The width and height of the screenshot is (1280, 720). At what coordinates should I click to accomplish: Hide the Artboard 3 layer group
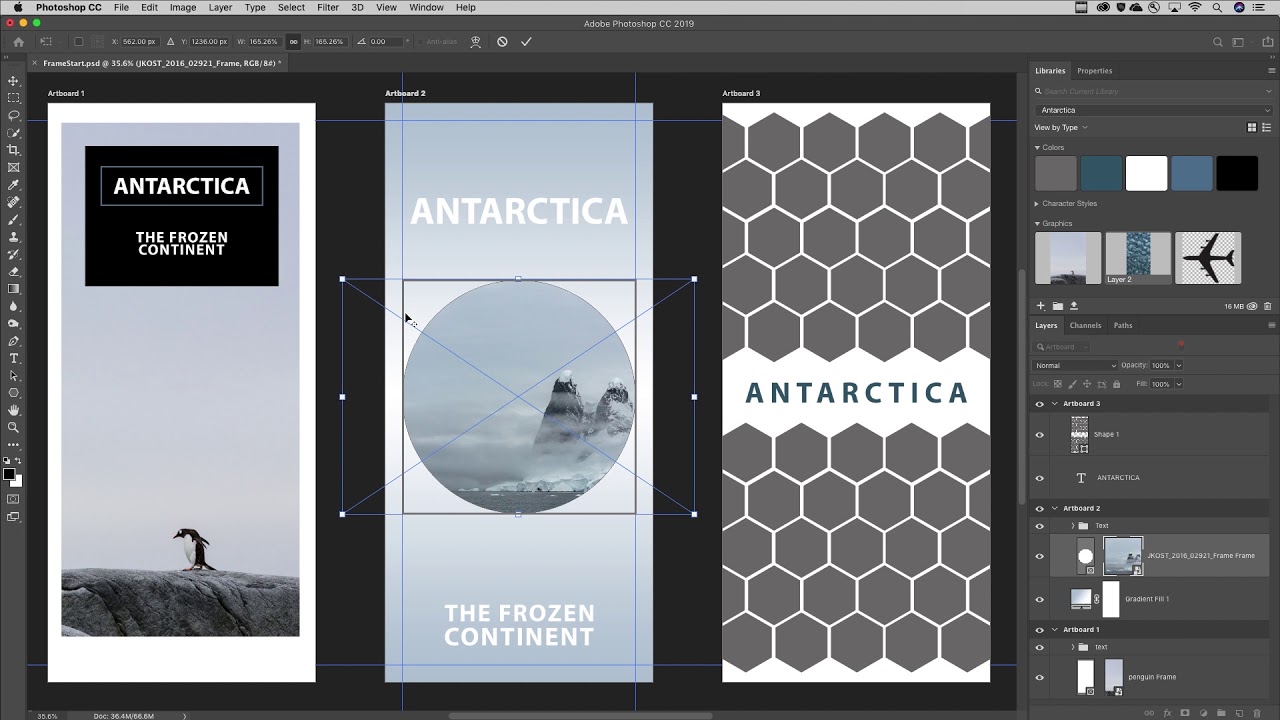point(1039,404)
